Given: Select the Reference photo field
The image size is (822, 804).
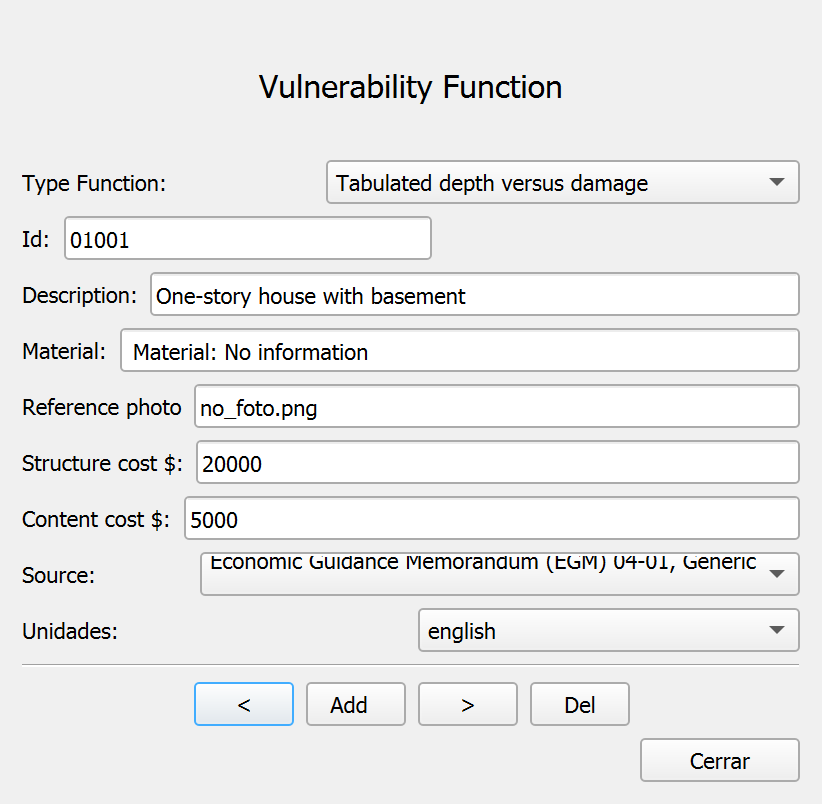Looking at the screenshot, I should [496, 407].
